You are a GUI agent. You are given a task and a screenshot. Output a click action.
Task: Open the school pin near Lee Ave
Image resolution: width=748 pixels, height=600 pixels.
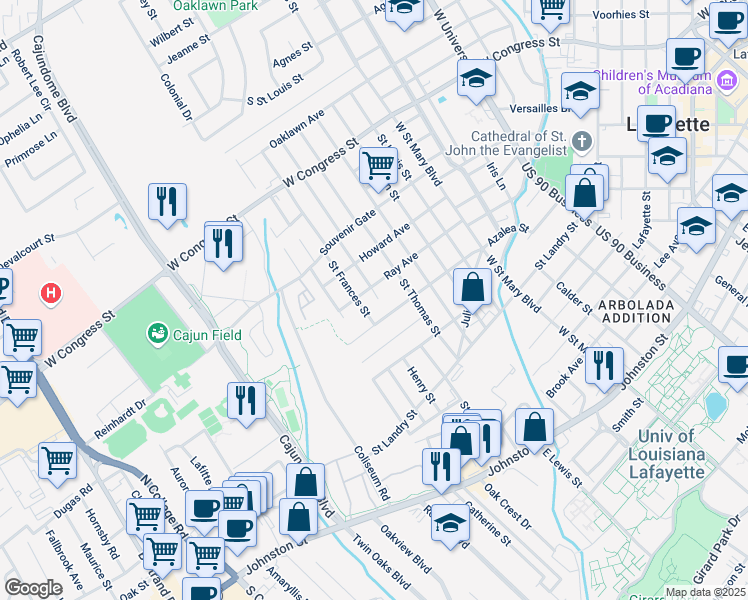[696, 229]
